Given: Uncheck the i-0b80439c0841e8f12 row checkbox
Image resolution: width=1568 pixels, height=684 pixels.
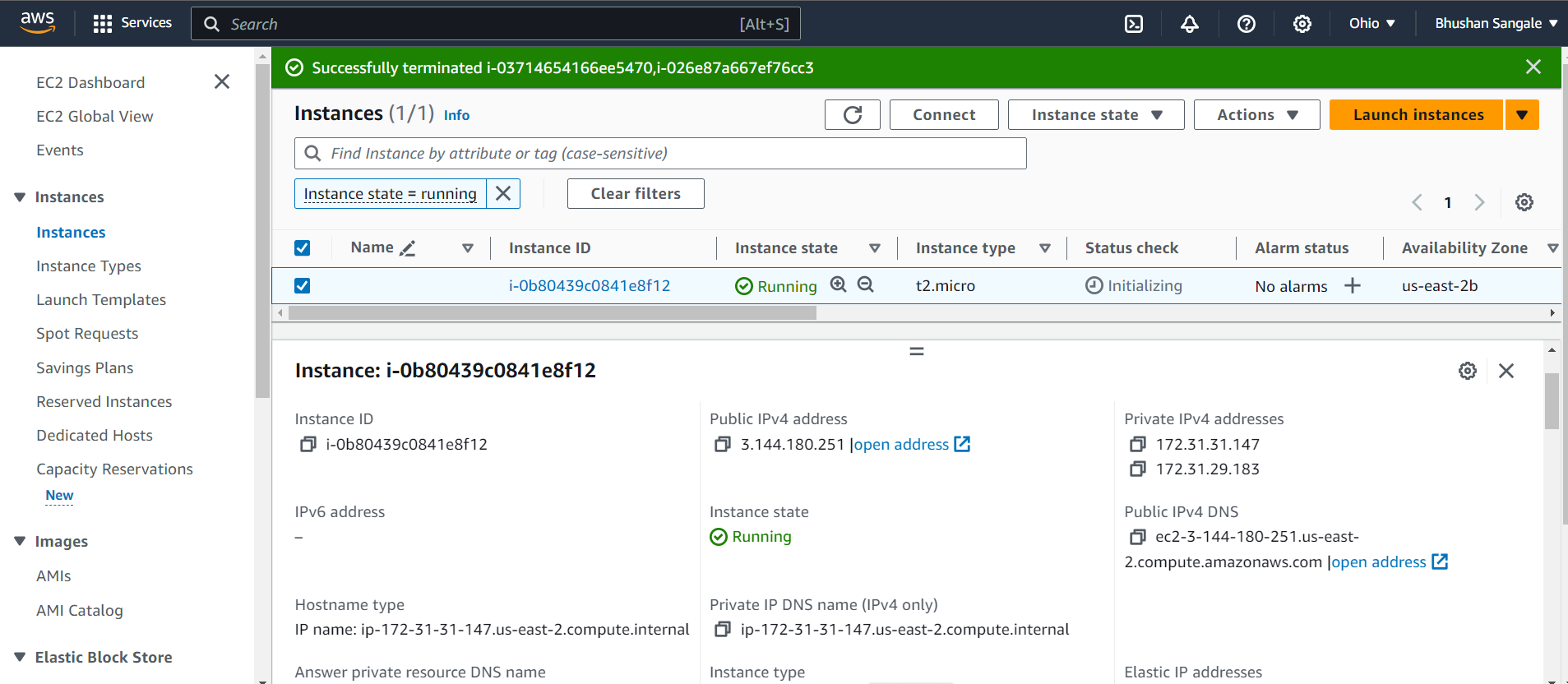Looking at the screenshot, I should [303, 285].
